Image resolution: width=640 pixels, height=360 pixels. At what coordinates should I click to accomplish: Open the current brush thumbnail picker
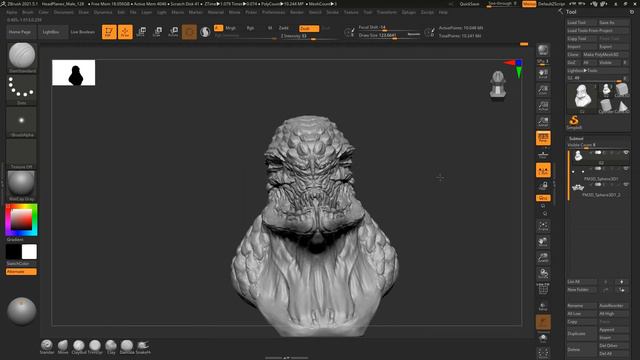coord(22,57)
